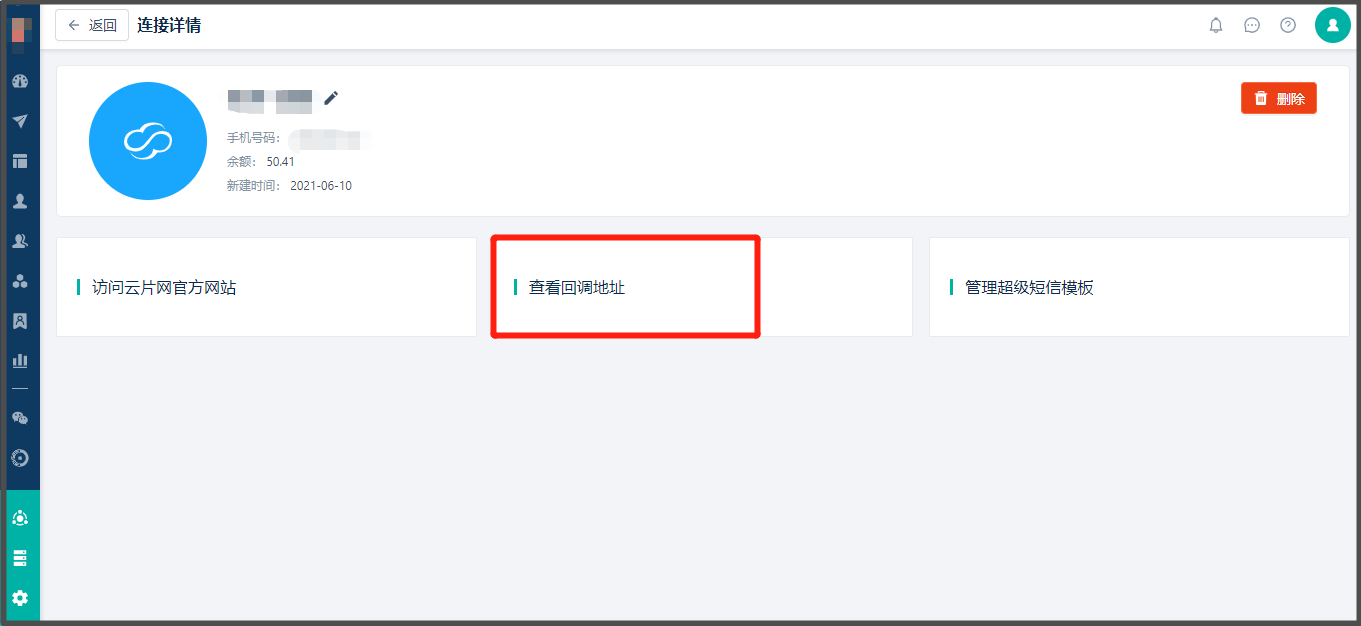Click the blue cloud connection logo

tap(148, 141)
